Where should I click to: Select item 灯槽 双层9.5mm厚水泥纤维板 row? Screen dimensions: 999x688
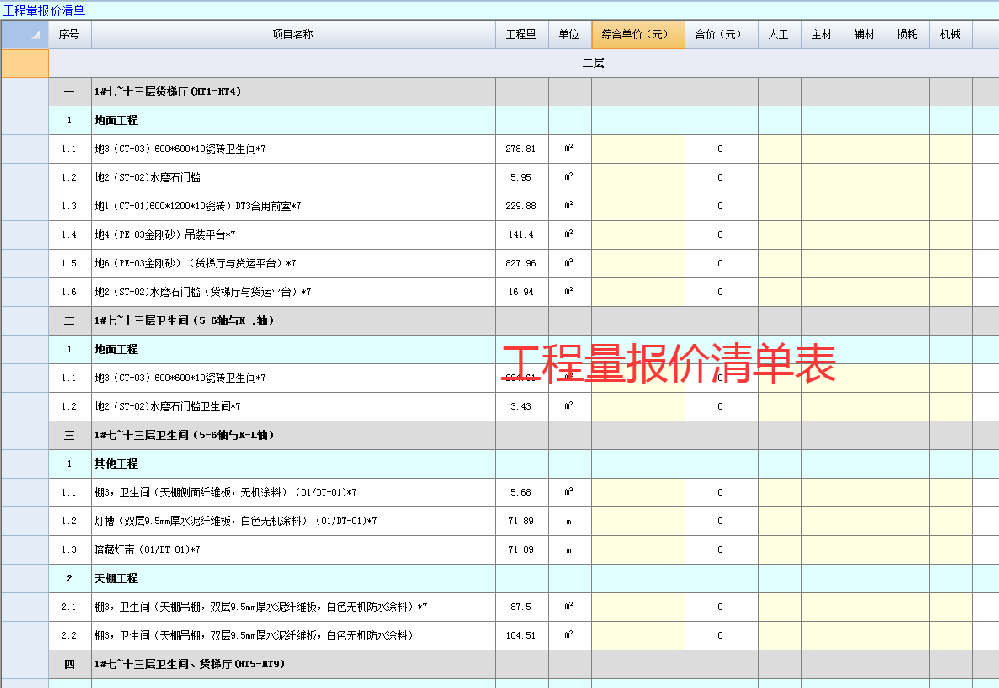(x=293, y=521)
